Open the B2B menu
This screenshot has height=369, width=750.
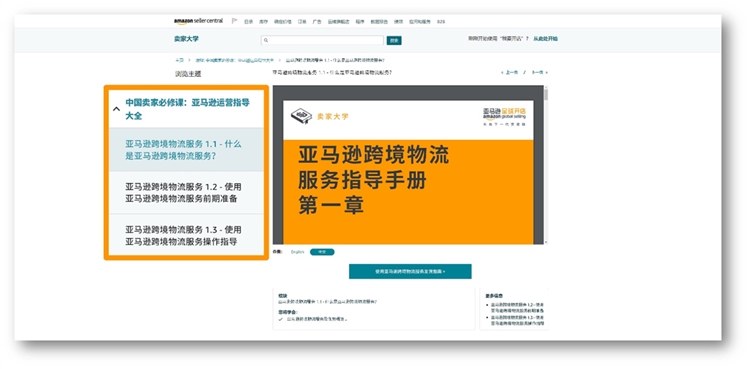click(441, 22)
